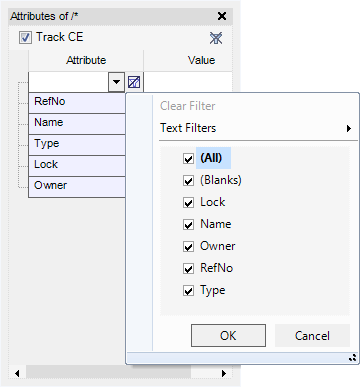Click the filter editor icon in Attribute row
The image size is (360, 387).
pos(134,82)
